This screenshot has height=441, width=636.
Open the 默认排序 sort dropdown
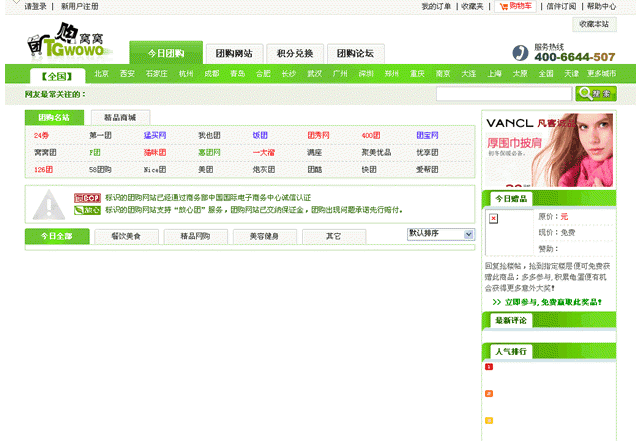(x=440, y=234)
